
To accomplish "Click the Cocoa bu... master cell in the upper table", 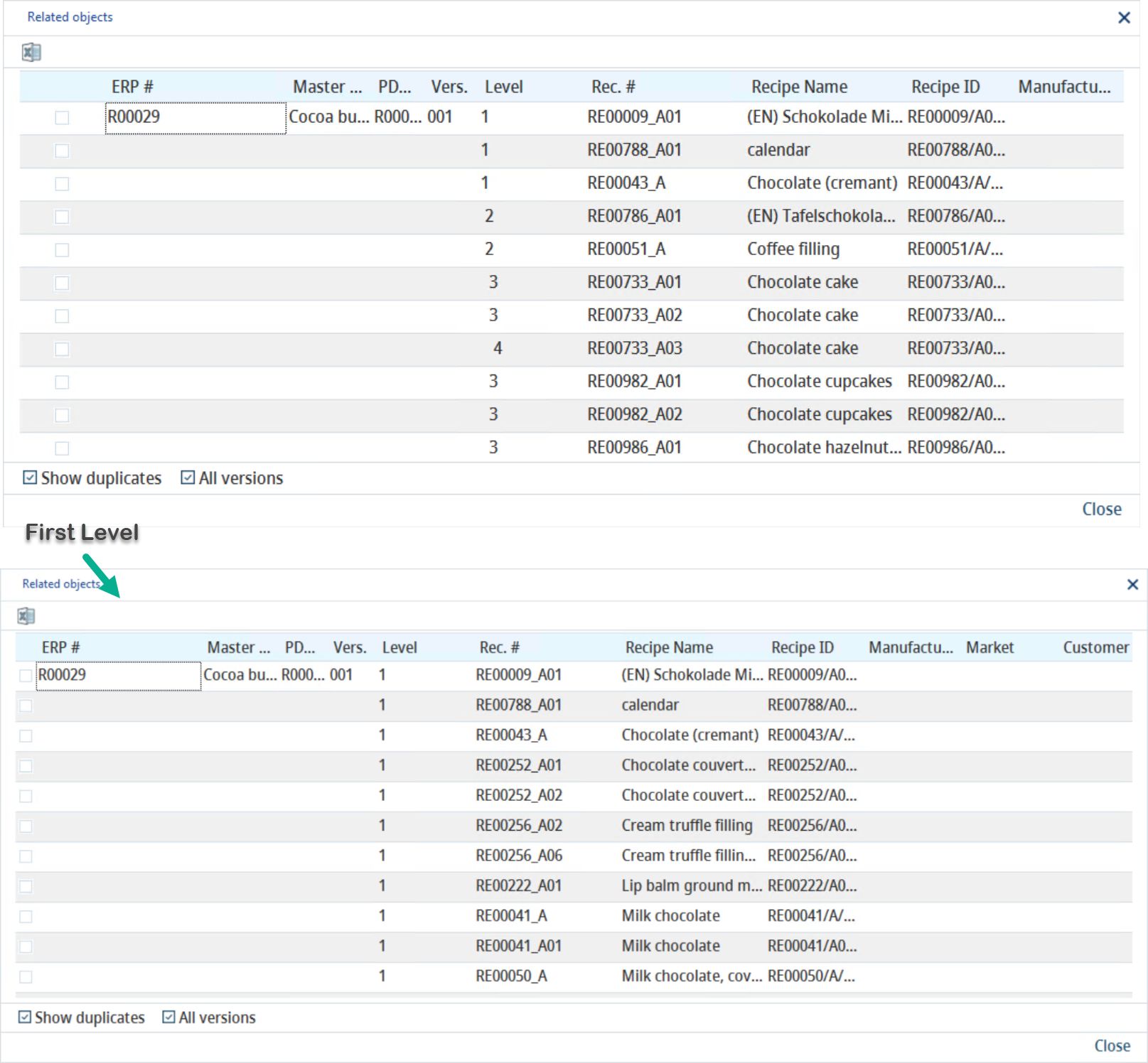I will (328, 117).
